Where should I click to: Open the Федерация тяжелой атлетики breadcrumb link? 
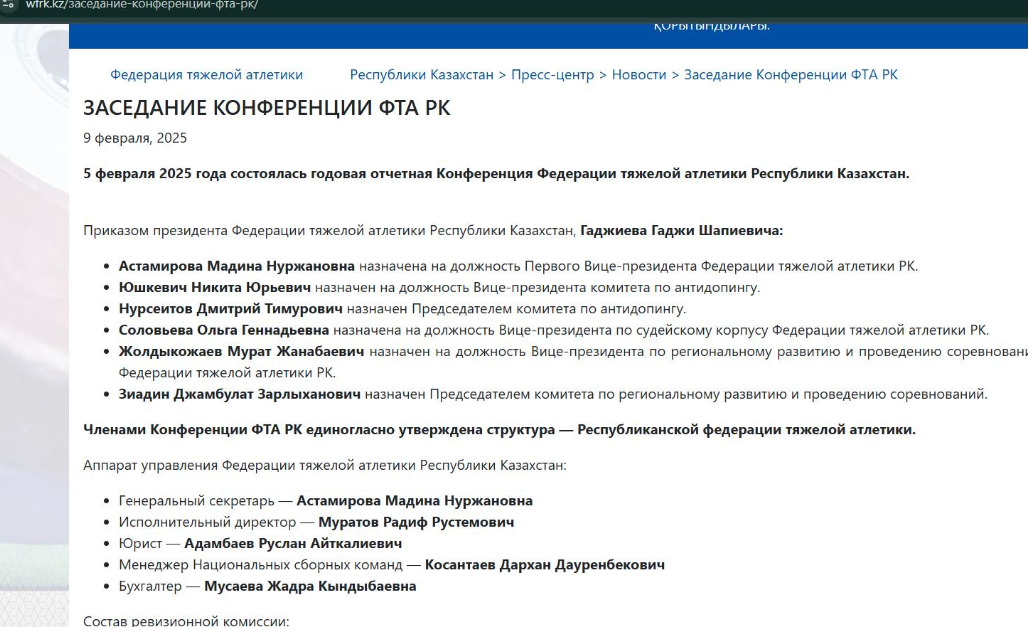point(206,75)
